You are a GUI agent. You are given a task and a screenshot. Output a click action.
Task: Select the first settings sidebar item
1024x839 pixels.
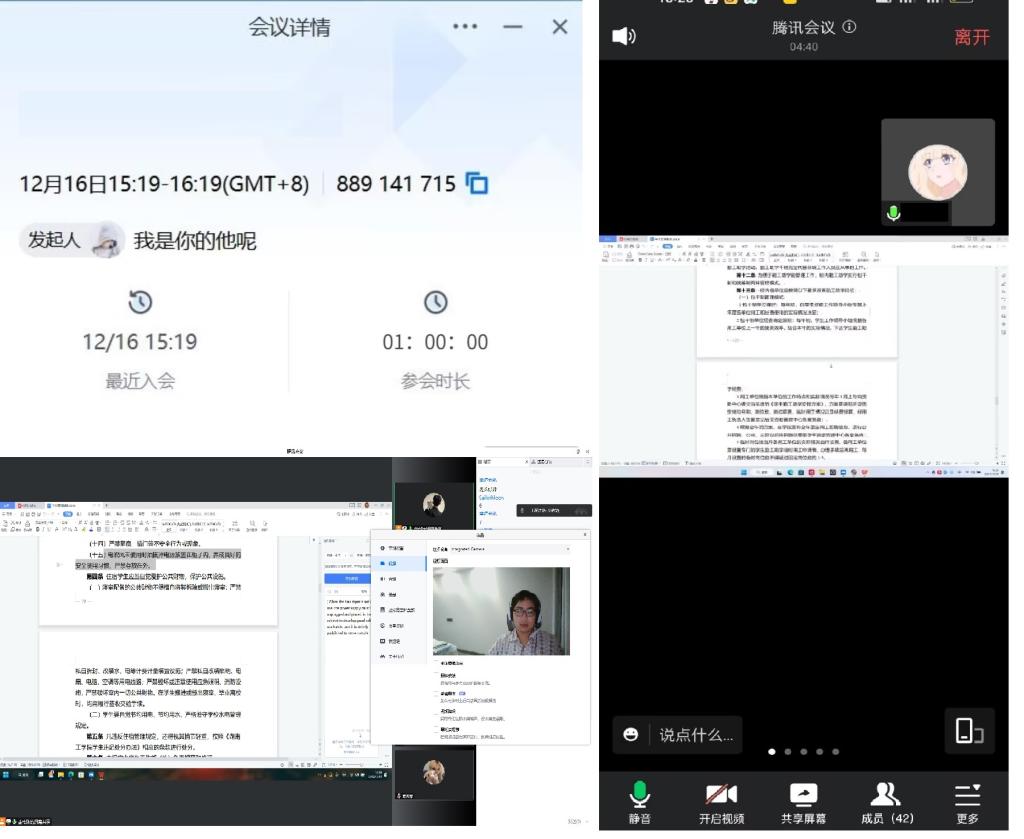[x=393, y=548]
